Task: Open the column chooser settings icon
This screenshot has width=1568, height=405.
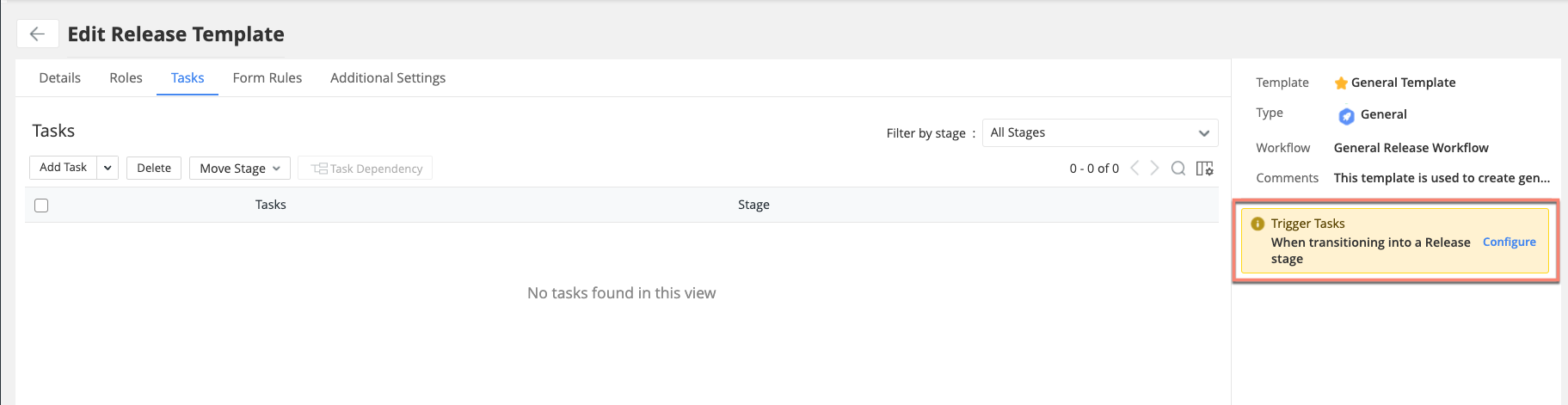Action: pos(1204,169)
